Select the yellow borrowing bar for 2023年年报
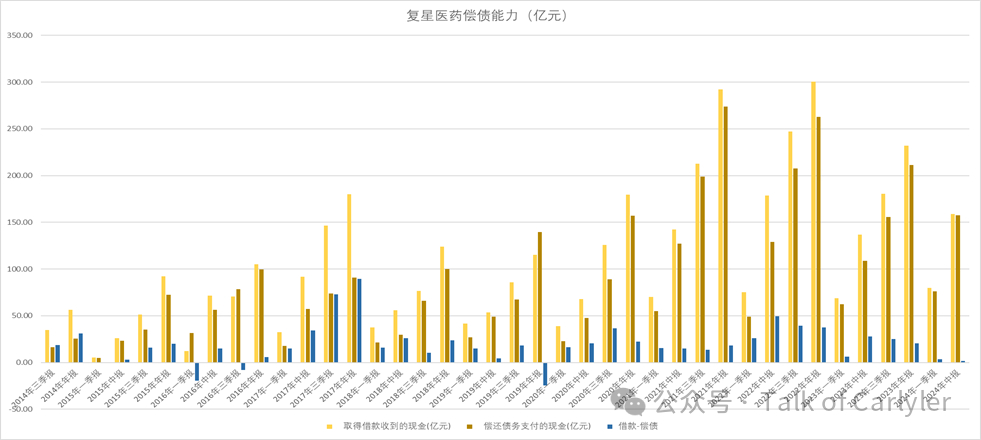The width and height of the screenshot is (981, 440). [x=907, y=254]
